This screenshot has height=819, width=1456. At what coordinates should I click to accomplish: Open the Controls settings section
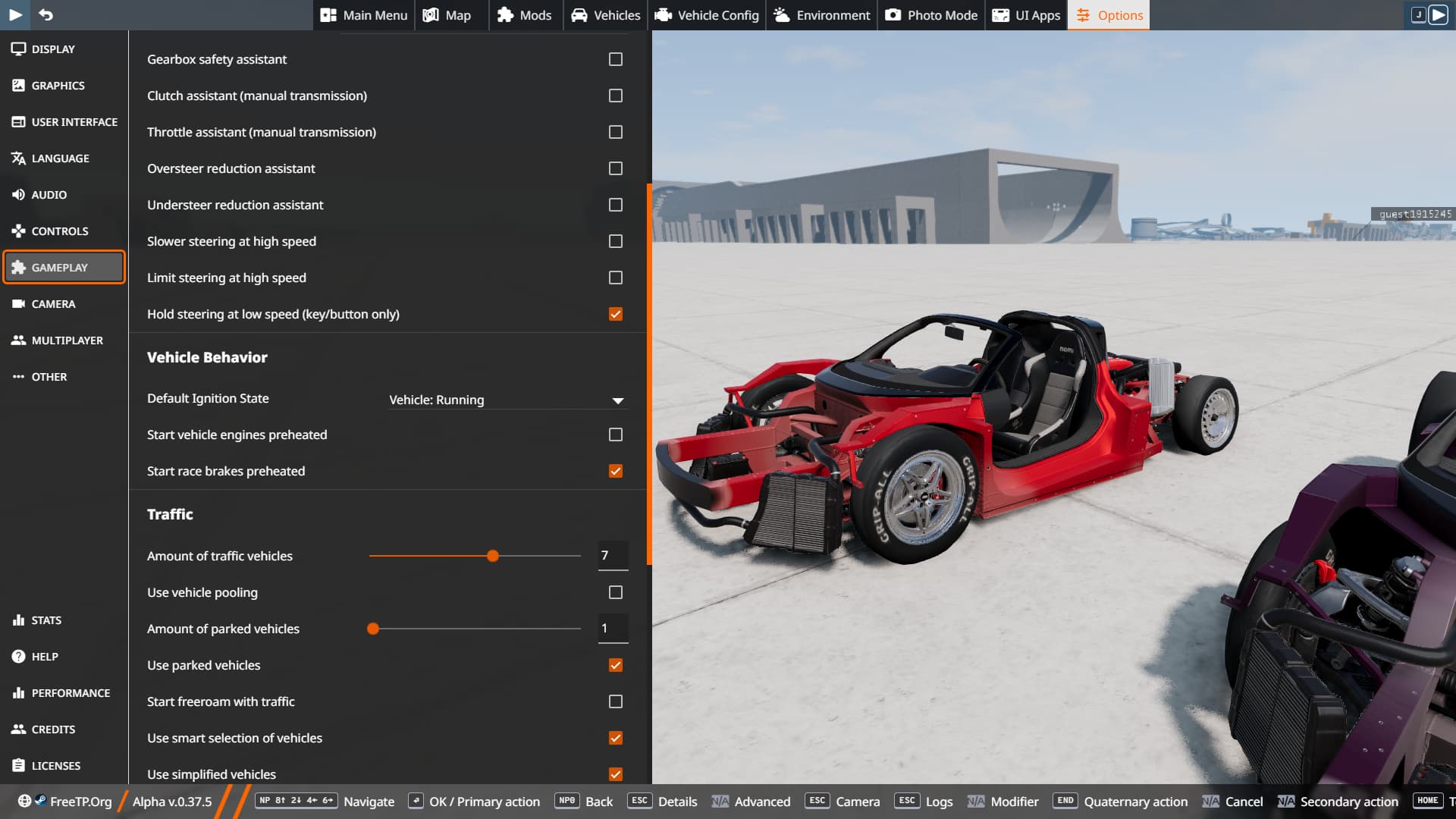coord(59,231)
